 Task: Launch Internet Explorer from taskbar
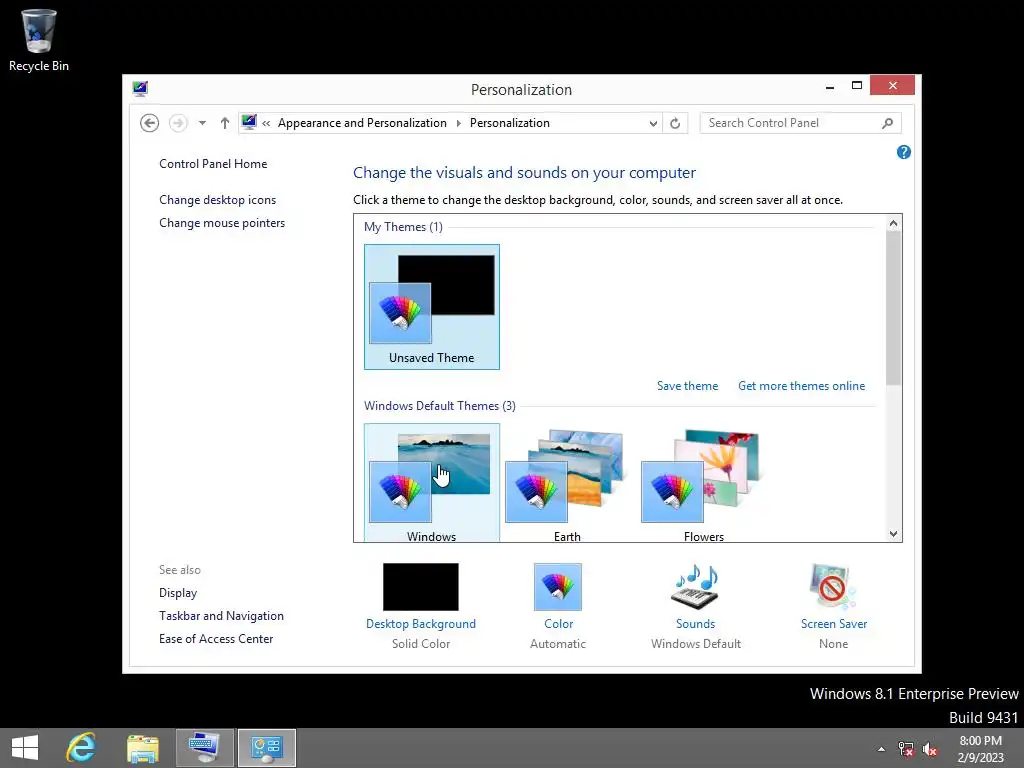click(81, 748)
